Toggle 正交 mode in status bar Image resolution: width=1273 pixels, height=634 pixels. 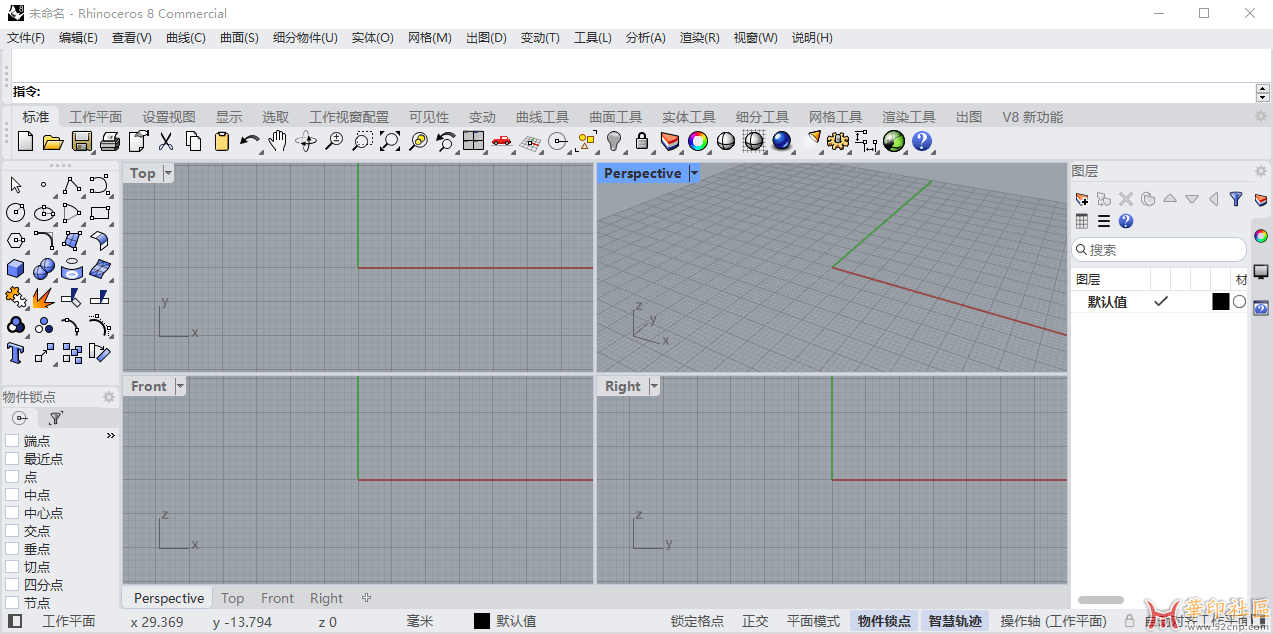pyautogui.click(x=755, y=621)
